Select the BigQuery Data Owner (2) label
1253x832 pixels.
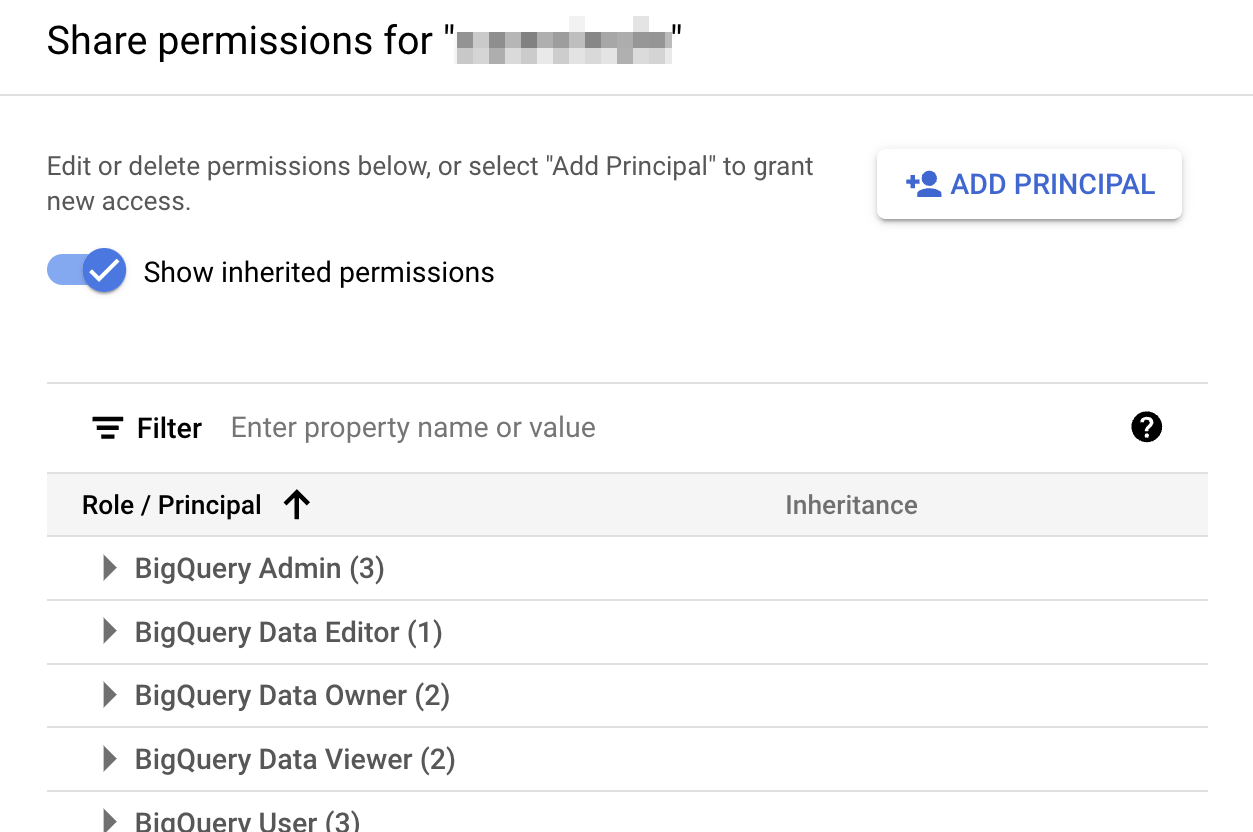tap(292, 695)
